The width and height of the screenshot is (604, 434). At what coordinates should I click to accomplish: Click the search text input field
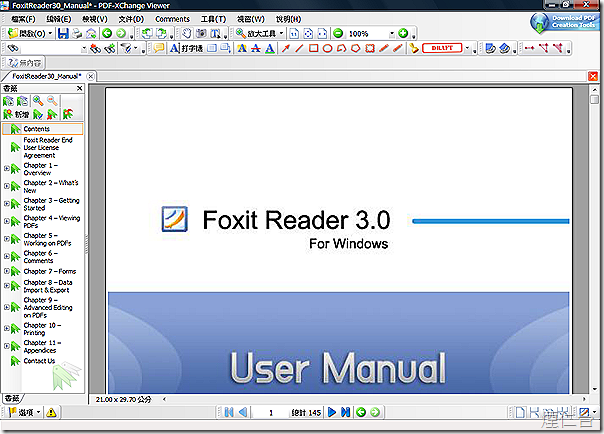coord(50,49)
